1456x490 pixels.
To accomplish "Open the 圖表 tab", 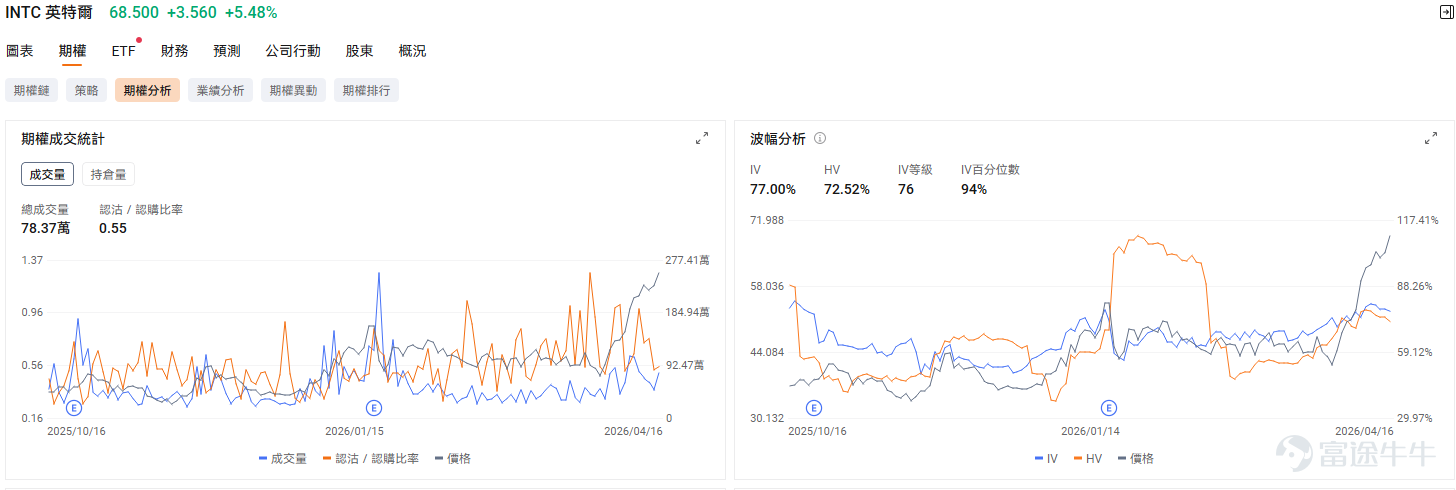I will (19, 51).
